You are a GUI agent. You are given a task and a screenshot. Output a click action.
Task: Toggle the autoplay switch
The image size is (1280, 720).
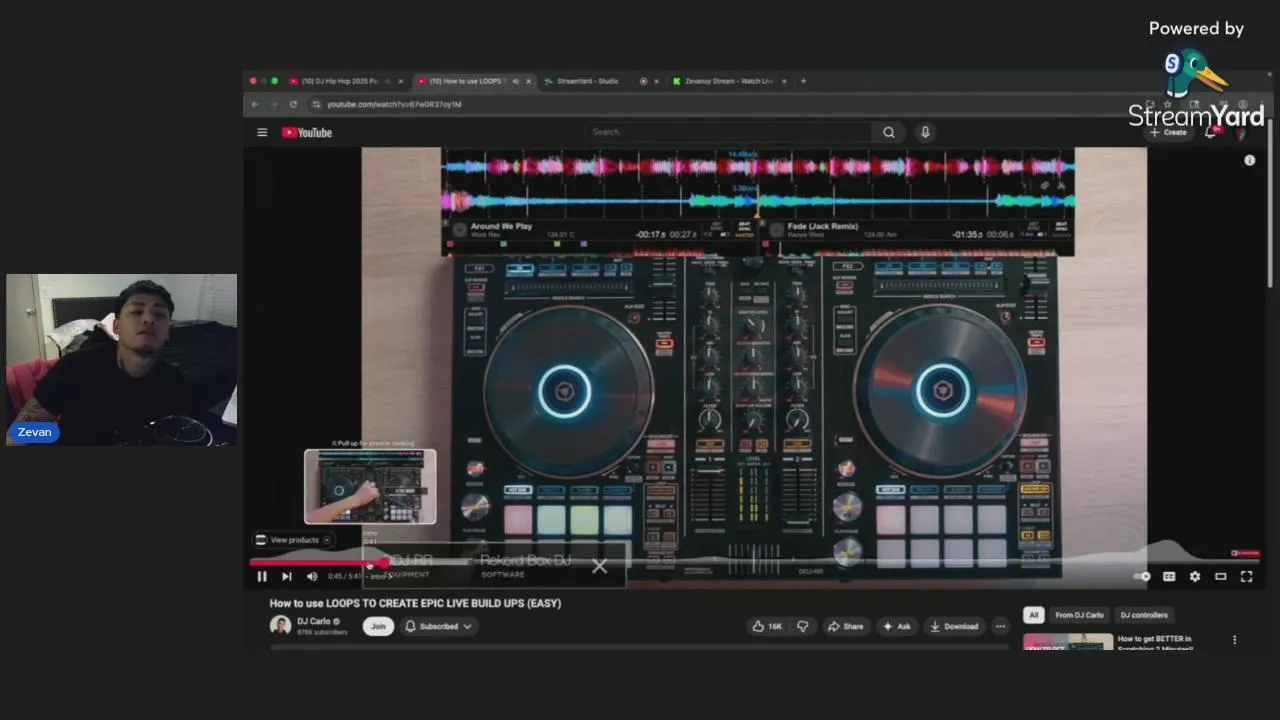click(x=1143, y=576)
